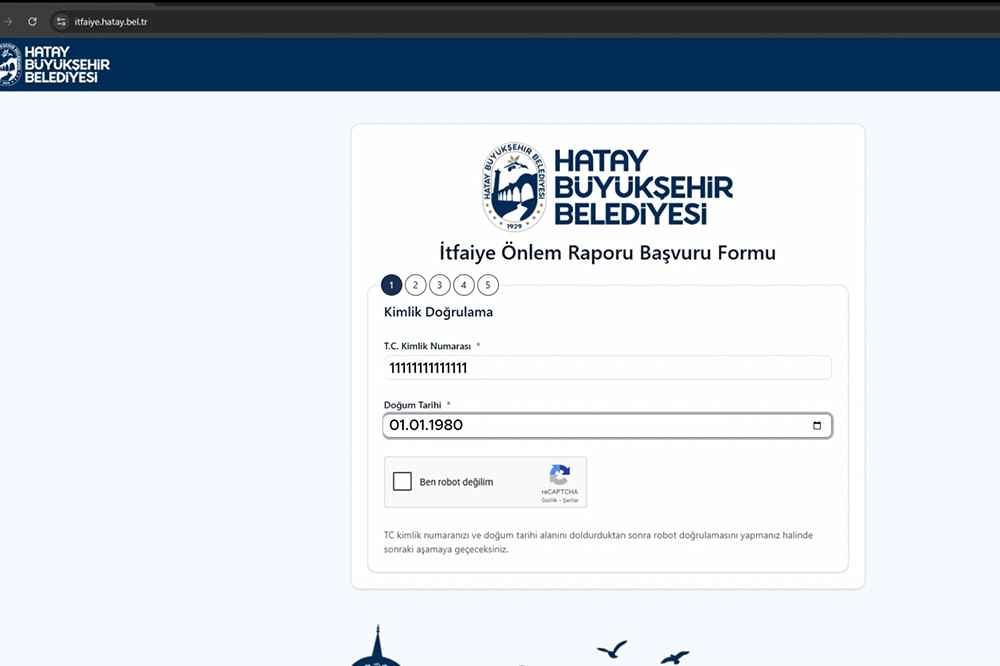Reload the page with the browser refresh icon
This screenshot has height=666, width=1000.
(32, 21)
